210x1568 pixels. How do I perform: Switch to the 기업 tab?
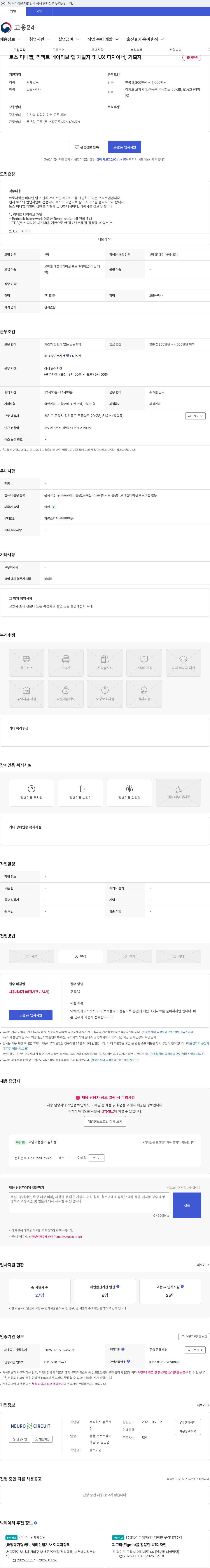[39, 12]
